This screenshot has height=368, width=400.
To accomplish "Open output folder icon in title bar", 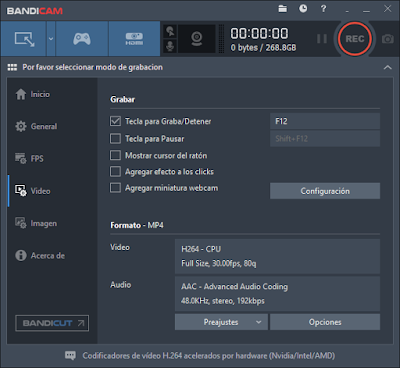I will pos(283,9).
